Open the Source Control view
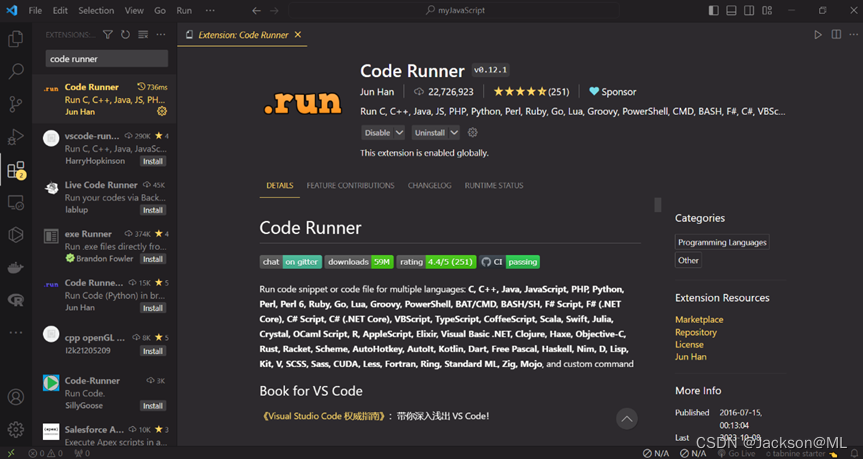Viewport: 863px width, 459px height. pos(15,104)
